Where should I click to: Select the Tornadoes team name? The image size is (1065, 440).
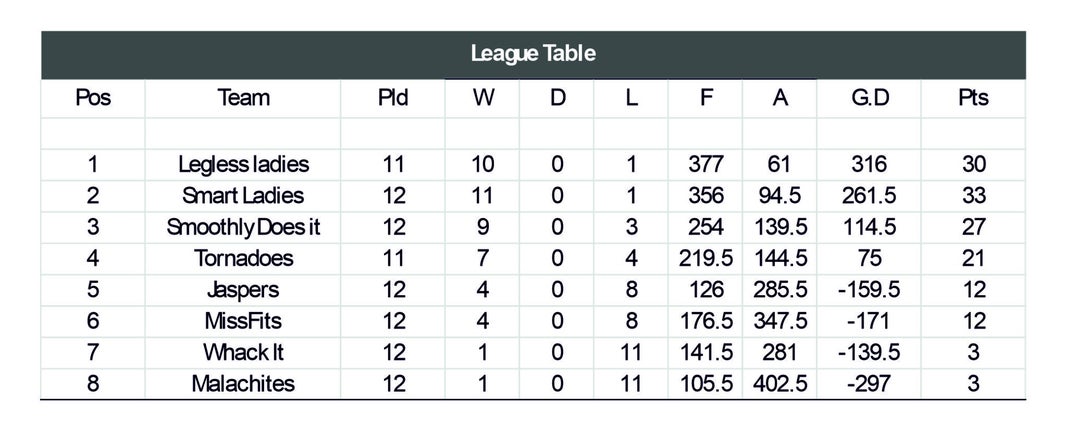click(243, 259)
